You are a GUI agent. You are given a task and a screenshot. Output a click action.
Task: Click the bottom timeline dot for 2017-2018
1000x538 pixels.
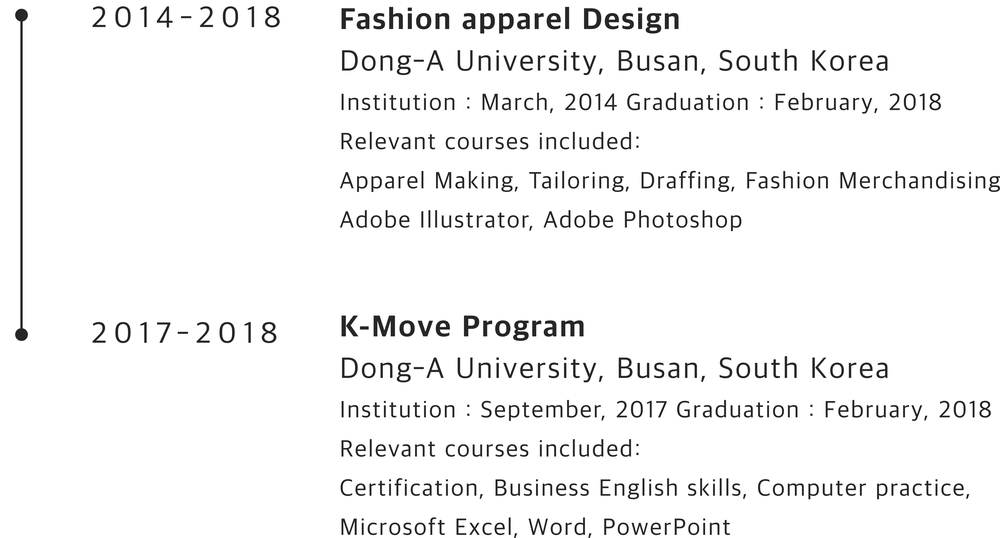(21, 334)
